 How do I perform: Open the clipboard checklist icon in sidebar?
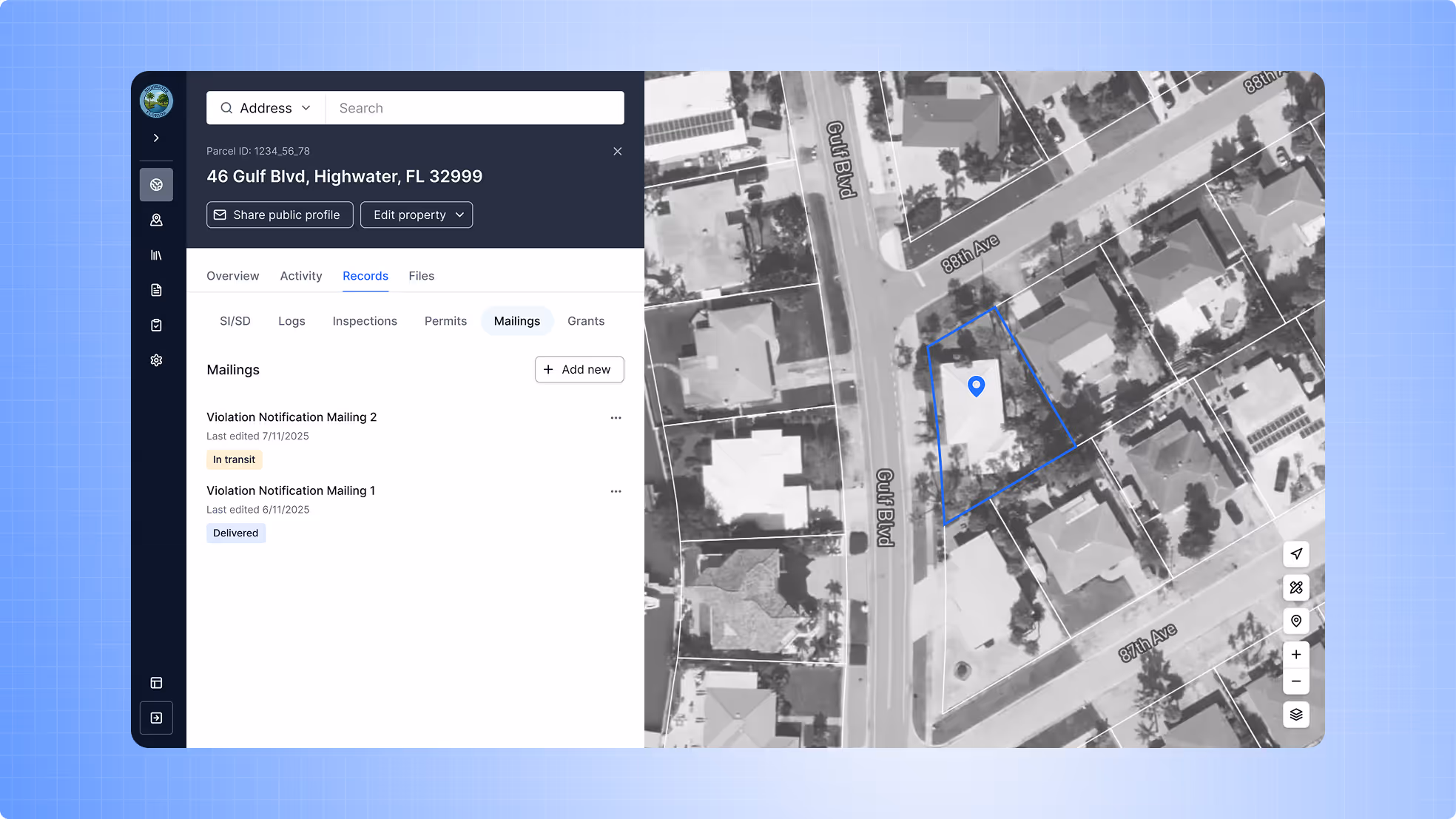tap(156, 326)
